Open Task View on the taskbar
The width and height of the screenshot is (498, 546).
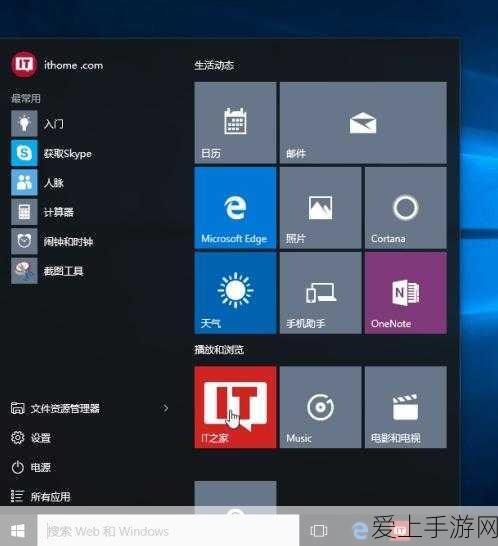click(x=319, y=531)
